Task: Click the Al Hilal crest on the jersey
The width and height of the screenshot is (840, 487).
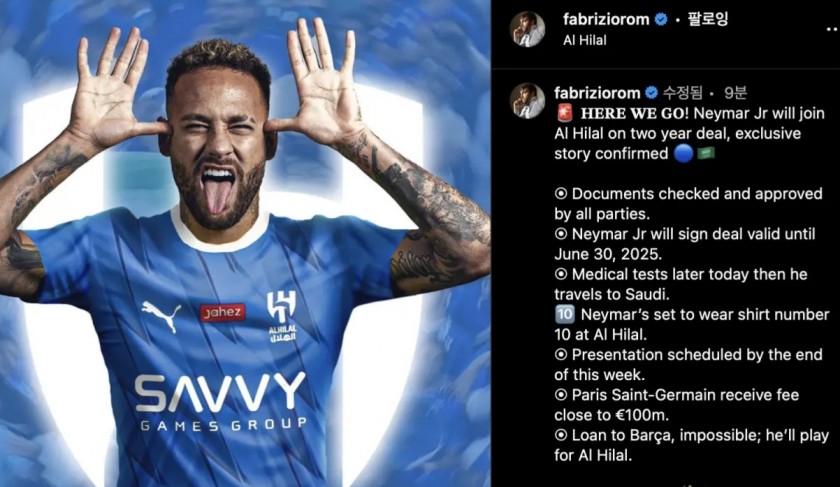Action: [x=282, y=316]
